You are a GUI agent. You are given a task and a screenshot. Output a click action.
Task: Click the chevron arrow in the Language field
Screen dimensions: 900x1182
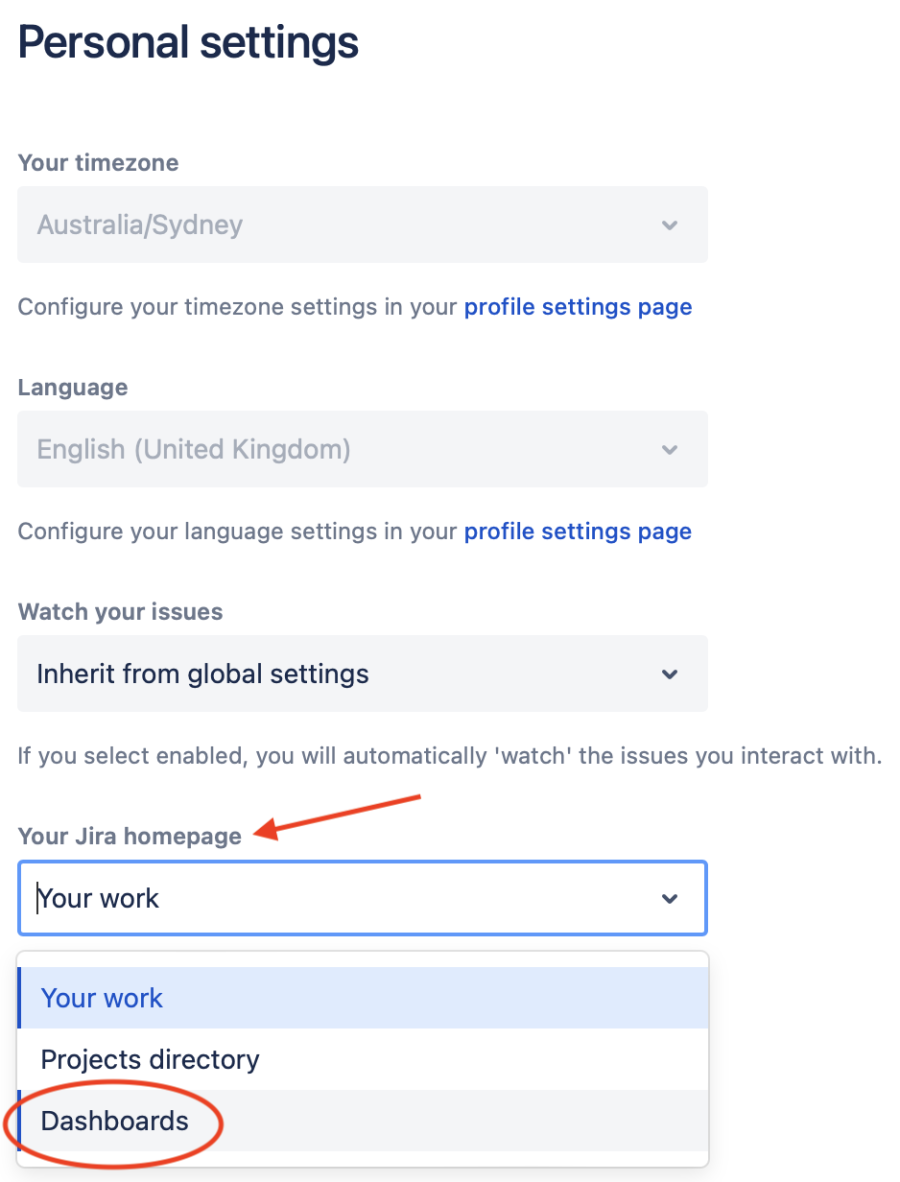[x=670, y=450]
